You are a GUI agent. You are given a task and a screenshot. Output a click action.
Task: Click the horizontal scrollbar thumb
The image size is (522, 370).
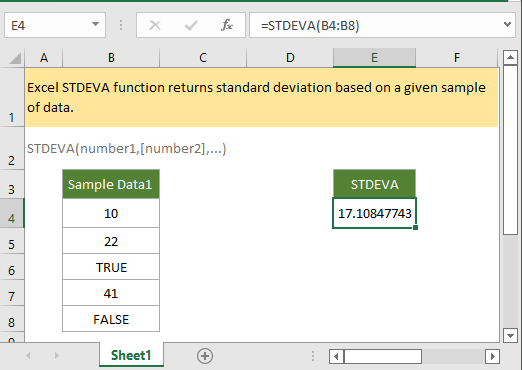[383, 356]
